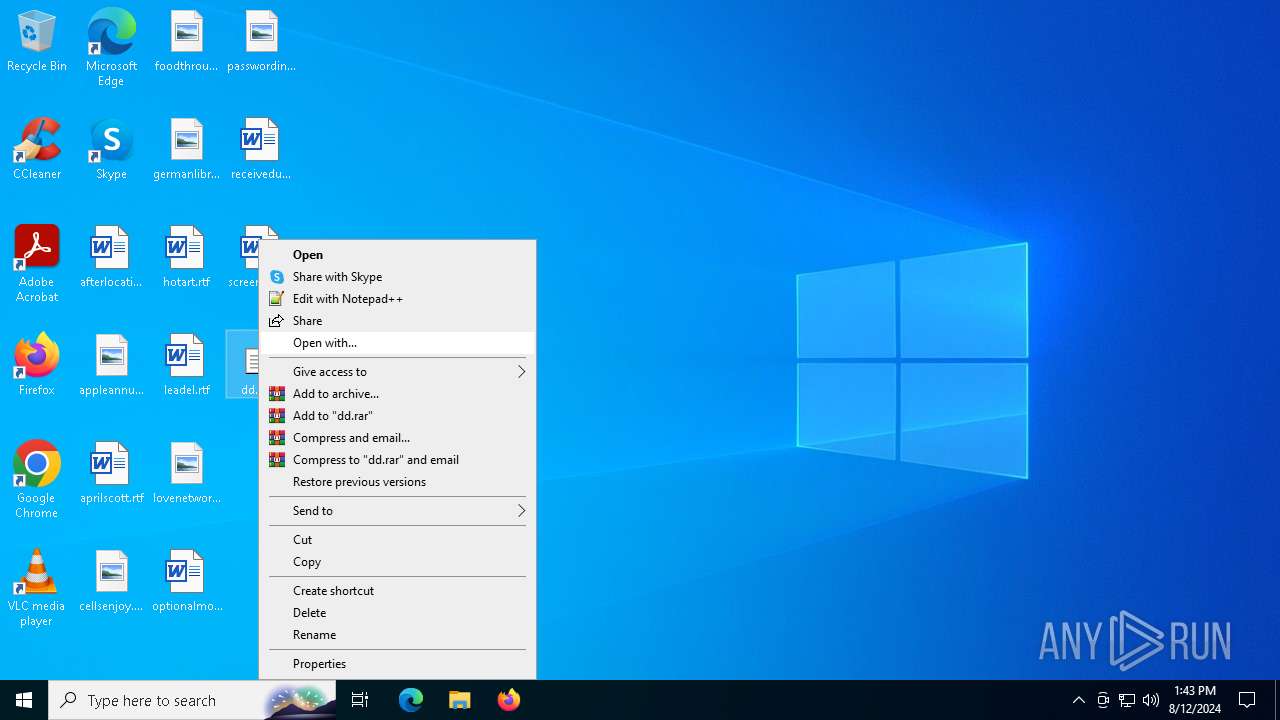The width and height of the screenshot is (1280, 720).
Task: Click the Meet Now tray icon
Action: pyautogui.click(x=1103, y=700)
